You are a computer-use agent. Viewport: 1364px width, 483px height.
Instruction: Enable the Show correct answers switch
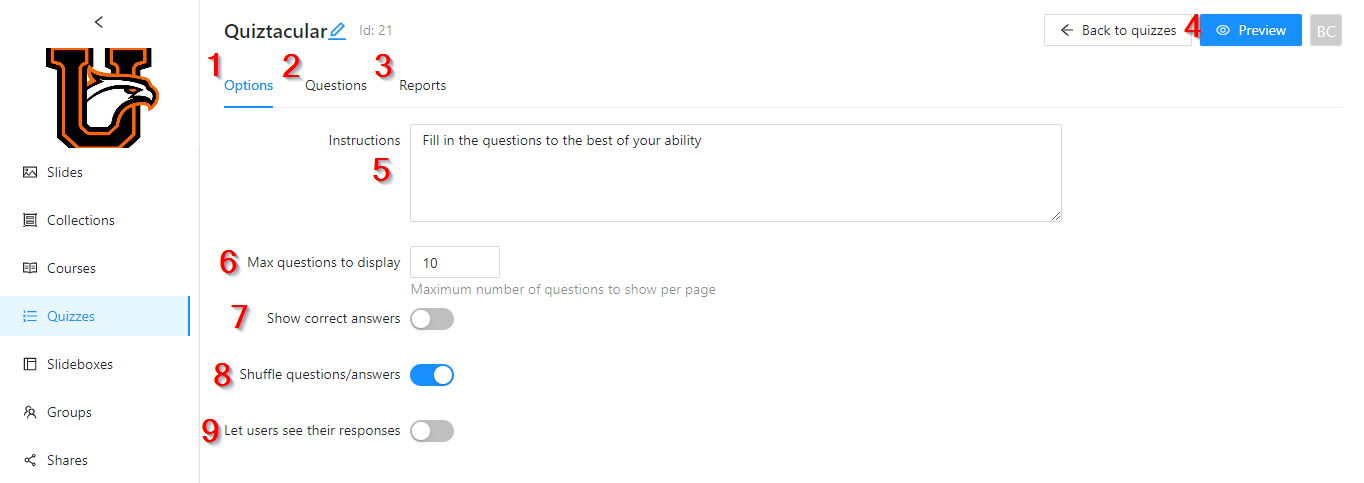coord(432,319)
